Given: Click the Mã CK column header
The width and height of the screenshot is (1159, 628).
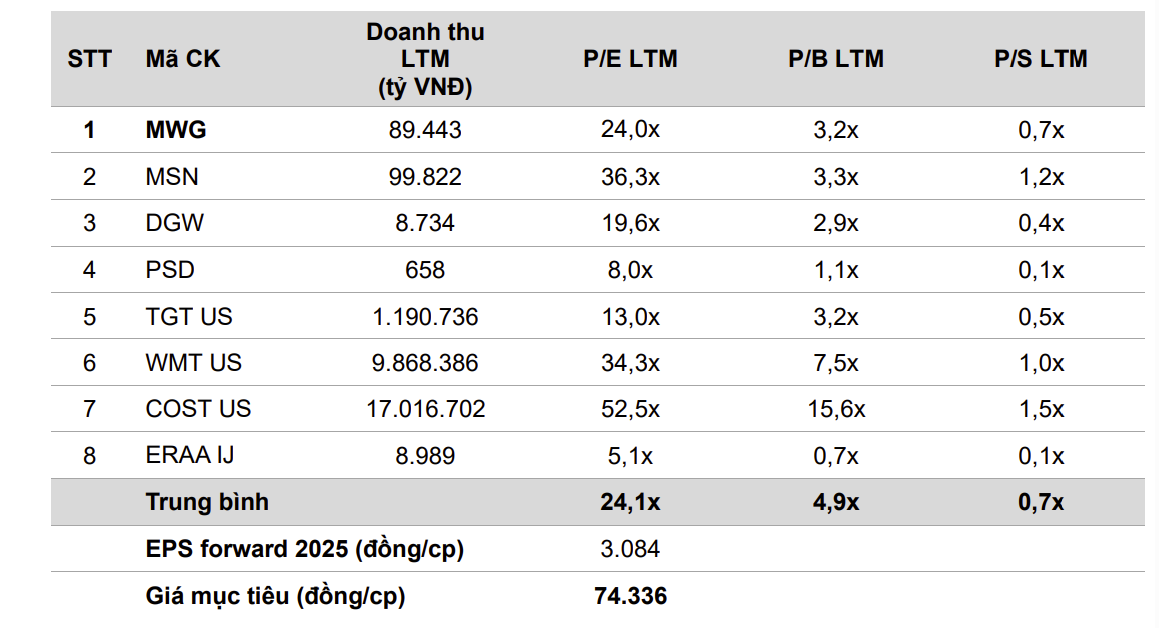Looking at the screenshot, I should click(183, 59).
